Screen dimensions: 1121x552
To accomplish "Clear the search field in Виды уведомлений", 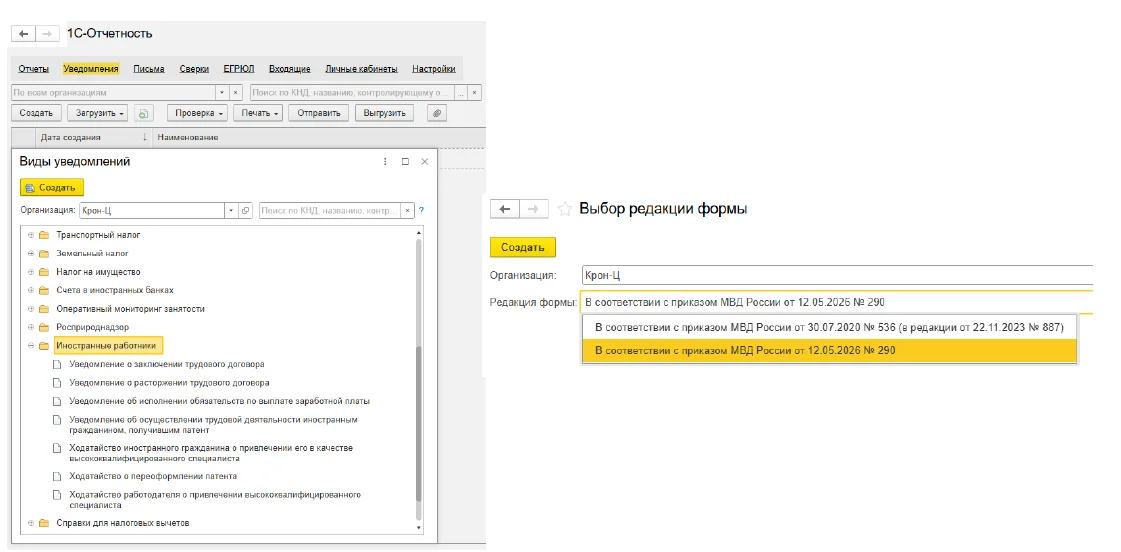I will pos(408,210).
